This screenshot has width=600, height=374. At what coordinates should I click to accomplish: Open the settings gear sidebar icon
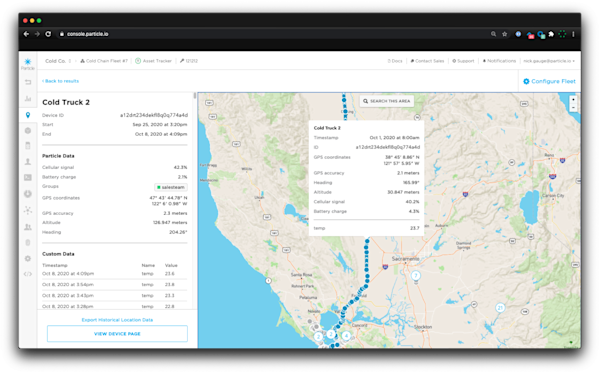point(28,258)
